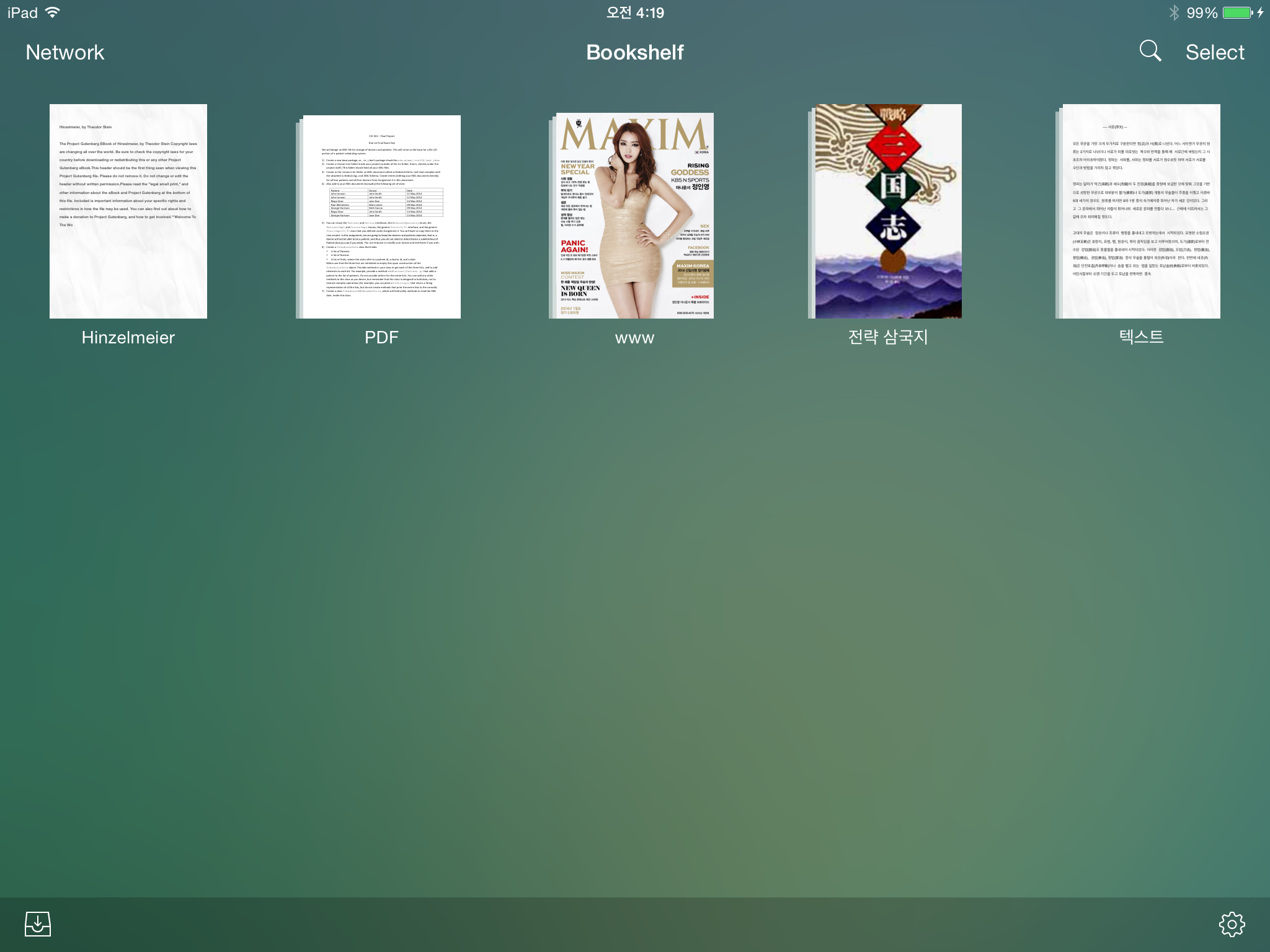Tap the import inbox download icon
1270x952 pixels.
(38, 924)
